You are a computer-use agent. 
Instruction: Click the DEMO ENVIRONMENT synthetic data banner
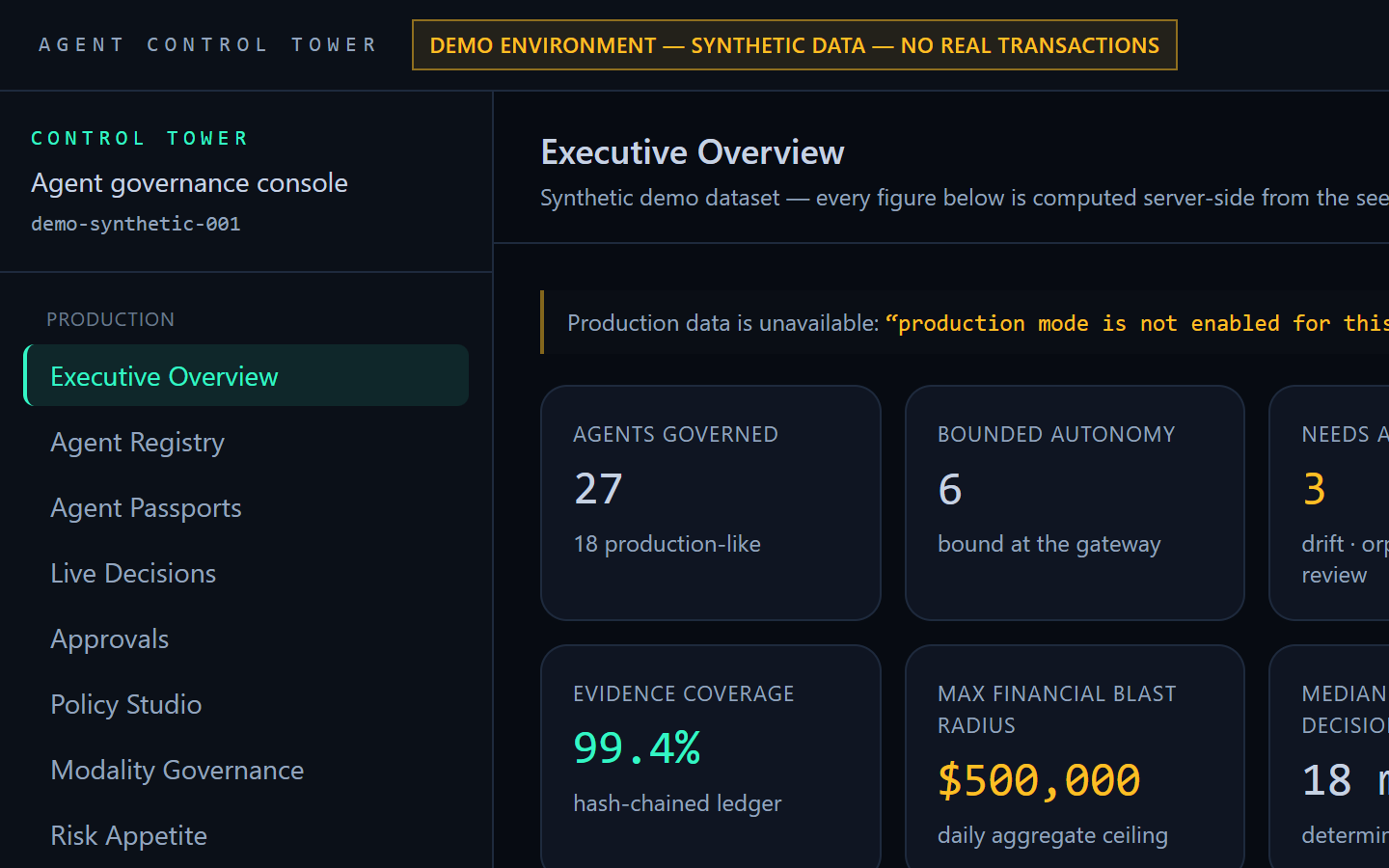click(x=794, y=45)
